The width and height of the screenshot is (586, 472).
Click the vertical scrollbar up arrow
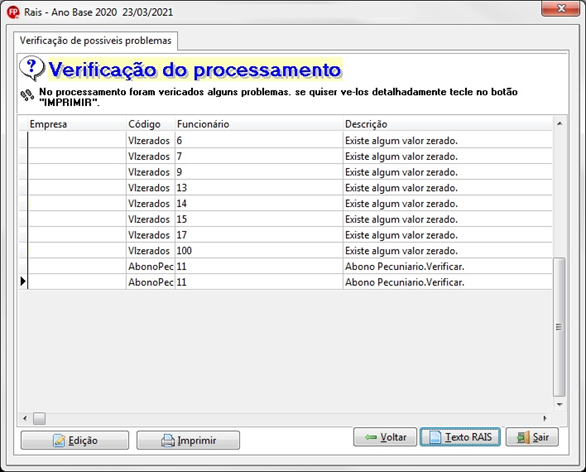559,123
